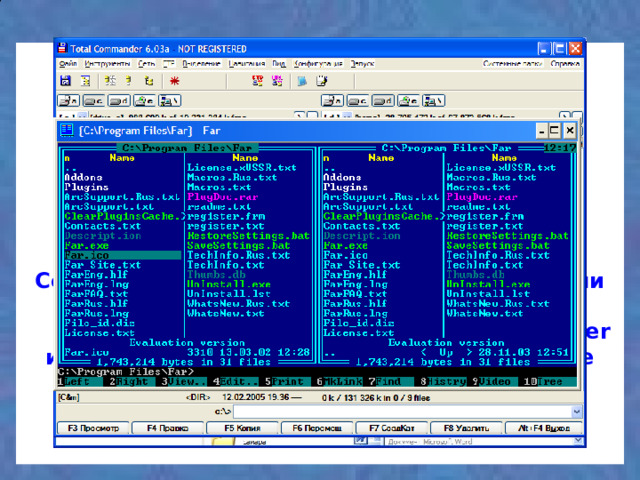Select drive d in left Total Commander panel
Image resolution: width=640 pixels, height=480 pixels.
pos(119,100)
